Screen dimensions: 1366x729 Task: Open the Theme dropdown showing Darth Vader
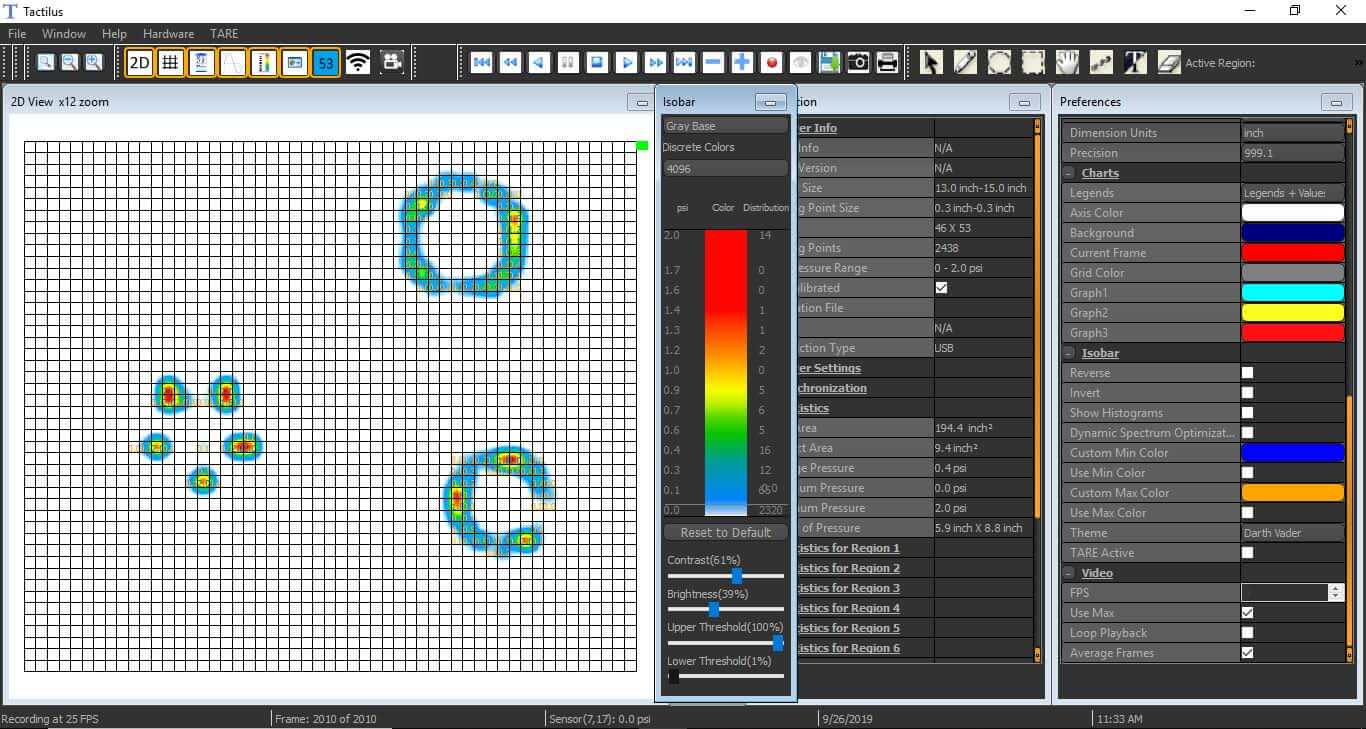tap(1292, 533)
